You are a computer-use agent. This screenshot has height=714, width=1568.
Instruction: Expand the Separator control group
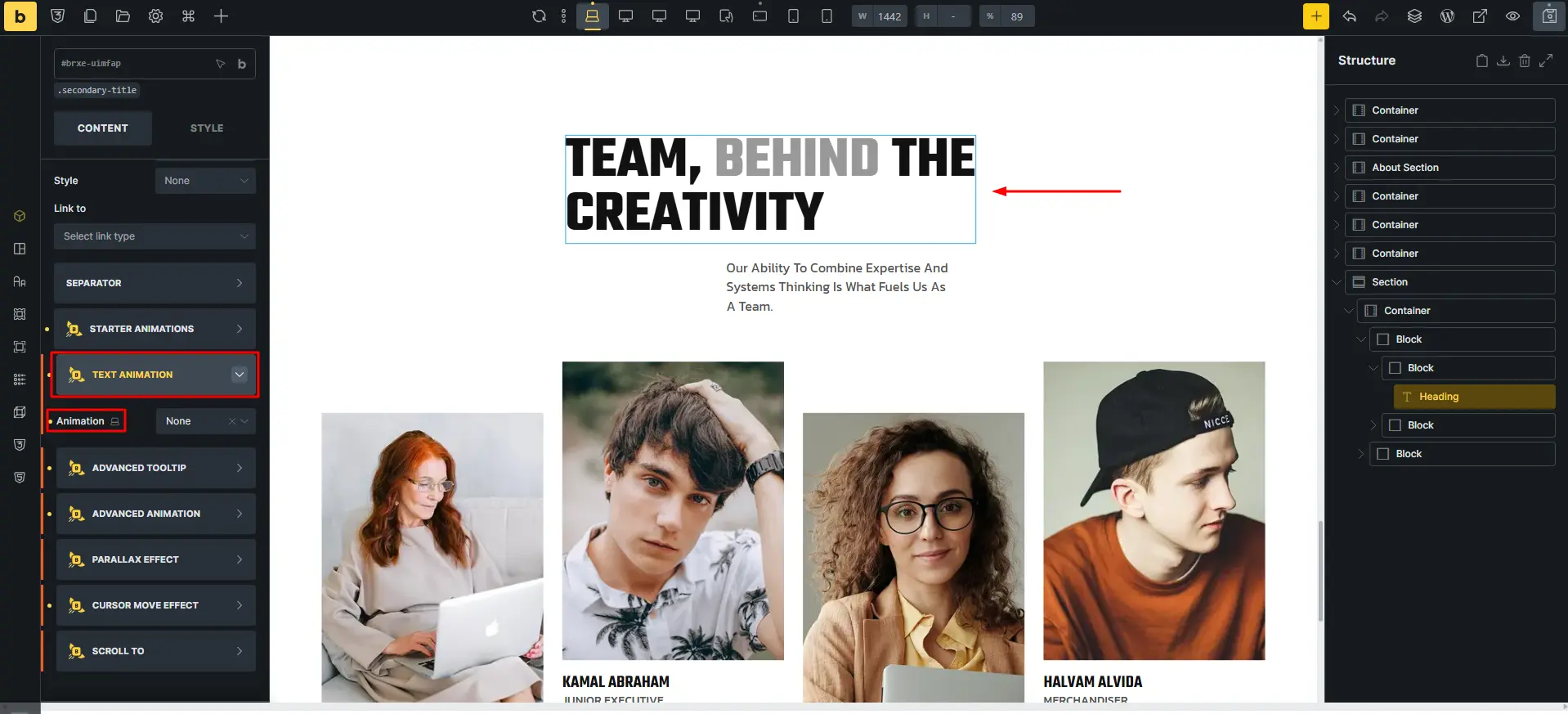pos(155,283)
